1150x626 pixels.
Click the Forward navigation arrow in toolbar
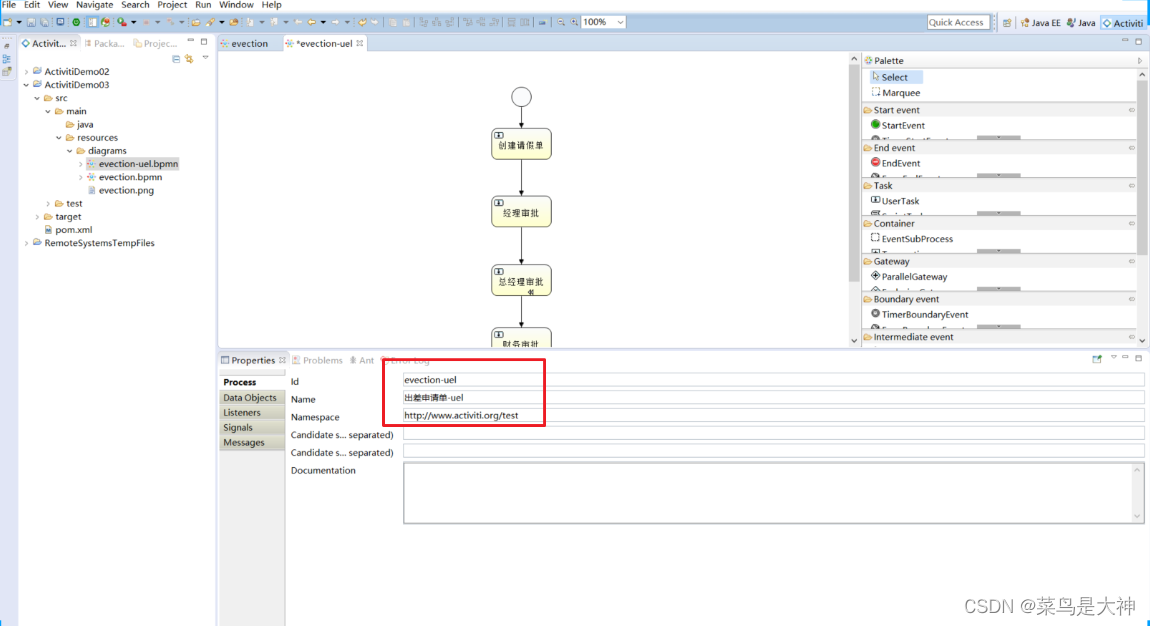tap(335, 22)
